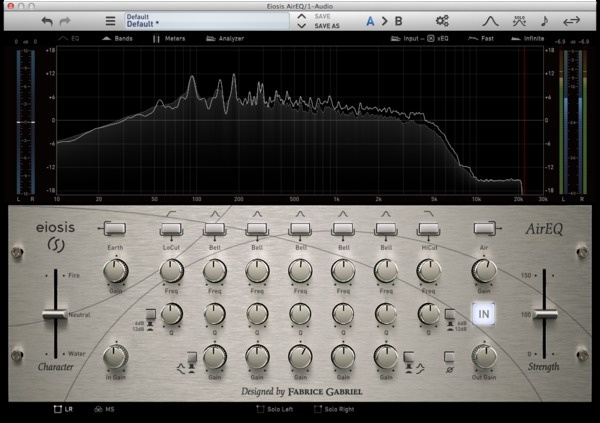
Task: Toggle the IN bypass button
Action: click(484, 314)
